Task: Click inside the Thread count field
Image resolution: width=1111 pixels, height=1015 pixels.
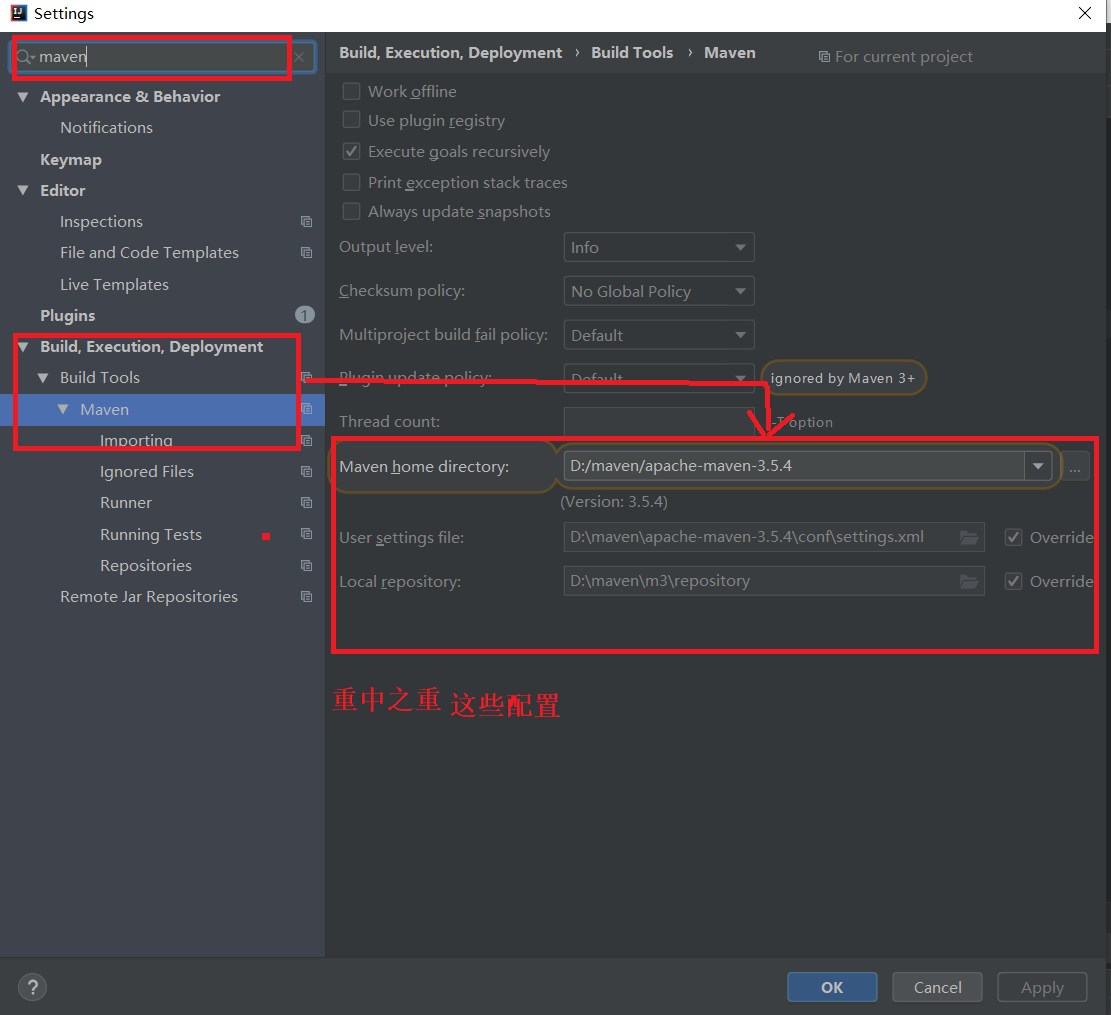Action: tap(659, 421)
